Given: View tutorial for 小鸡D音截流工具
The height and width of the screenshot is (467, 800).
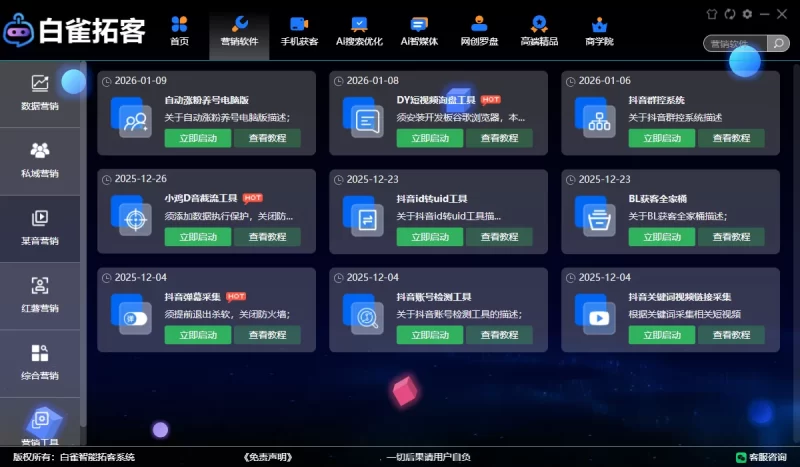Looking at the screenshot, I should click(267, 237).
